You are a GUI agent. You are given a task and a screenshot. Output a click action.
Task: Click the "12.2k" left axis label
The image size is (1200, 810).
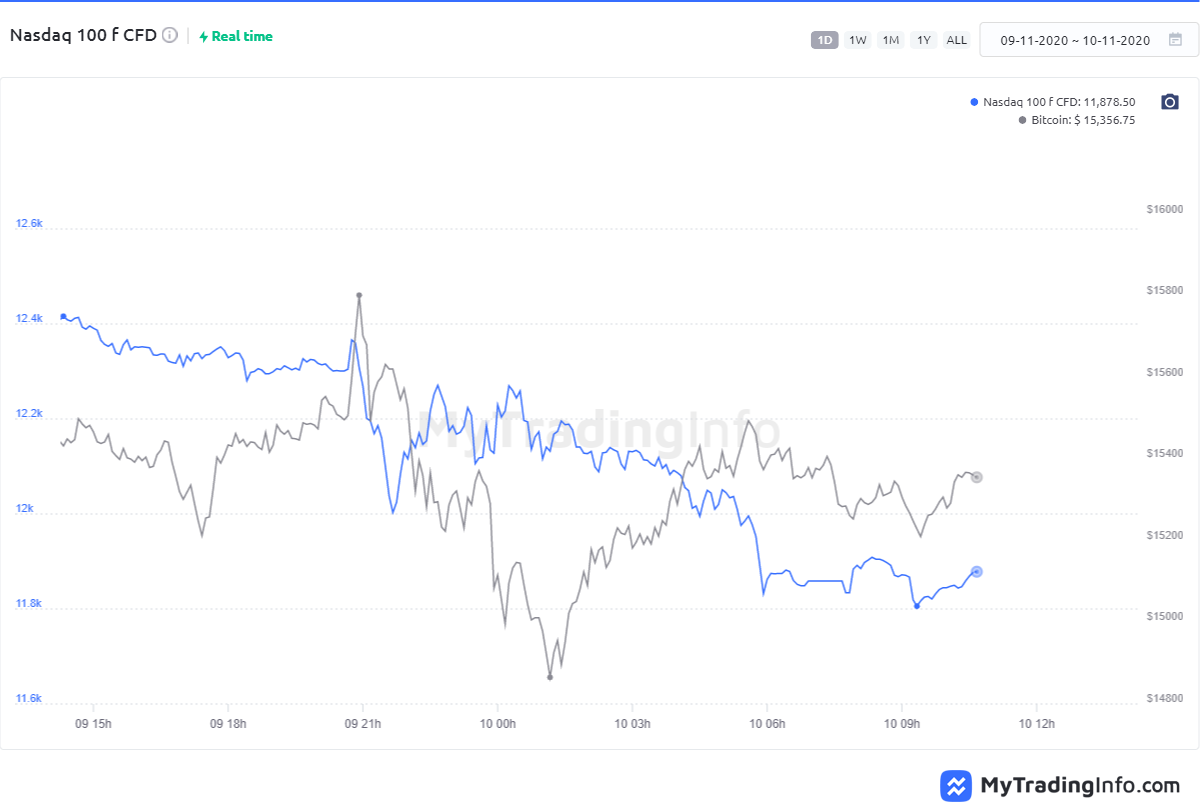tap(29, 414)
